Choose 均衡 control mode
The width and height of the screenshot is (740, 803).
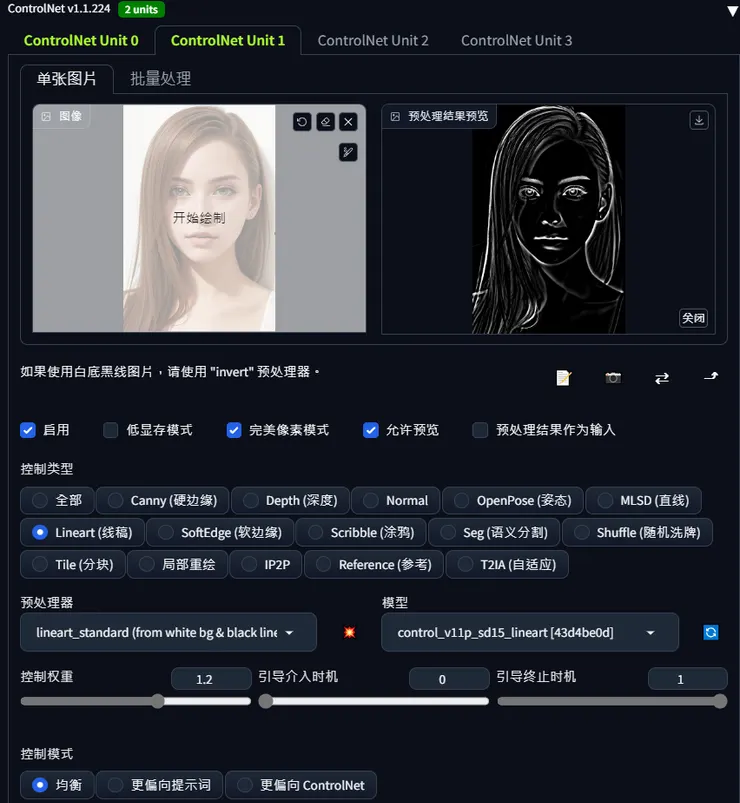pyautogui.click(x=57, y=785)
